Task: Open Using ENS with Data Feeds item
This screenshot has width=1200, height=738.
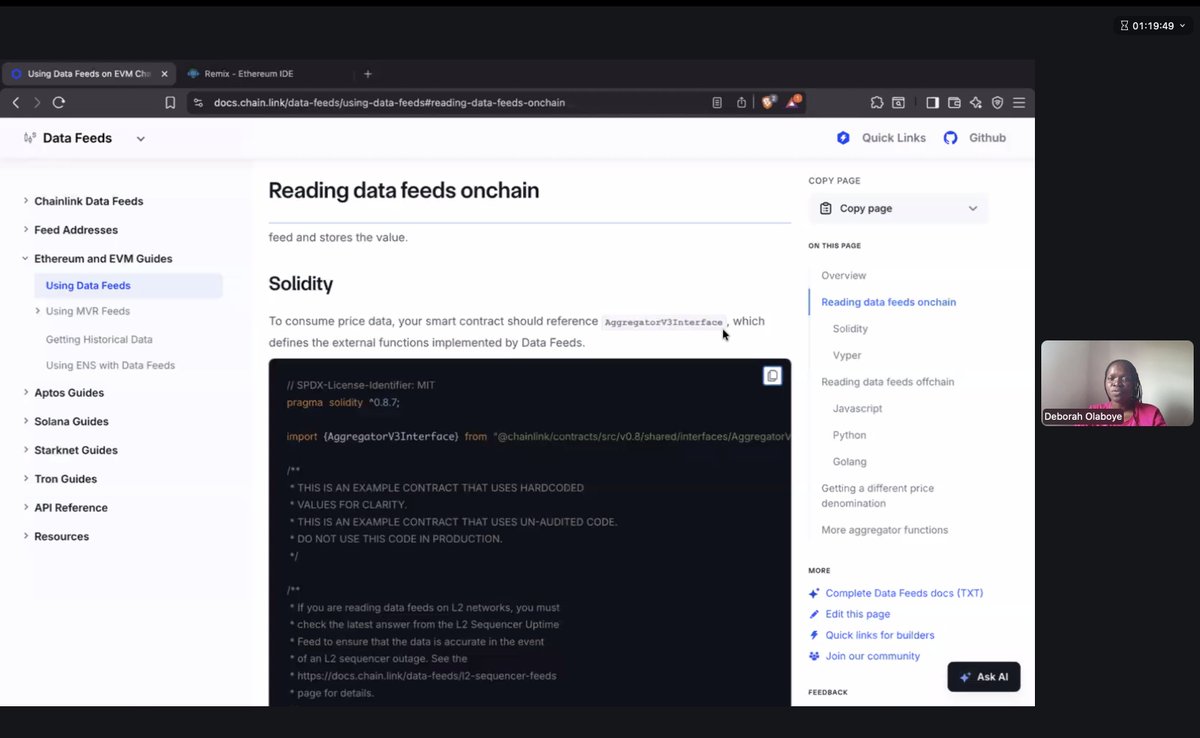Action: point(110,365)
